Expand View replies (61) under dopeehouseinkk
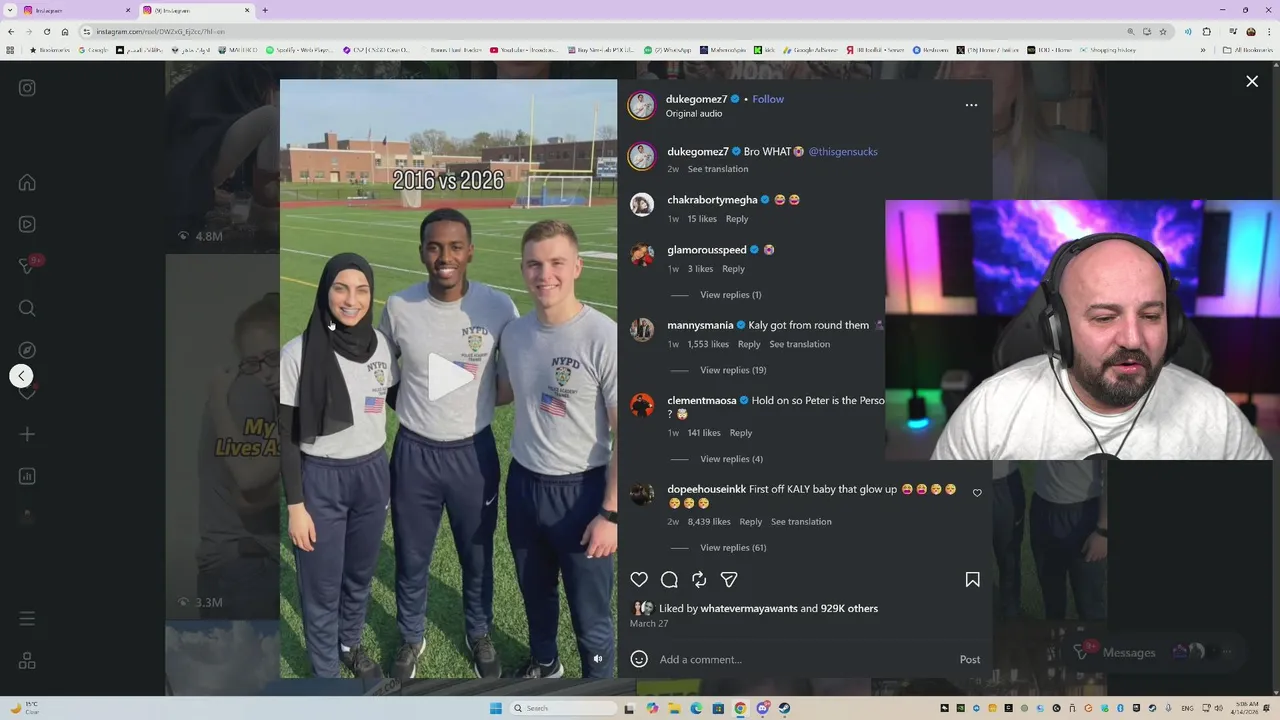This screenshot has height=720, width=1280. click(733, 548)
